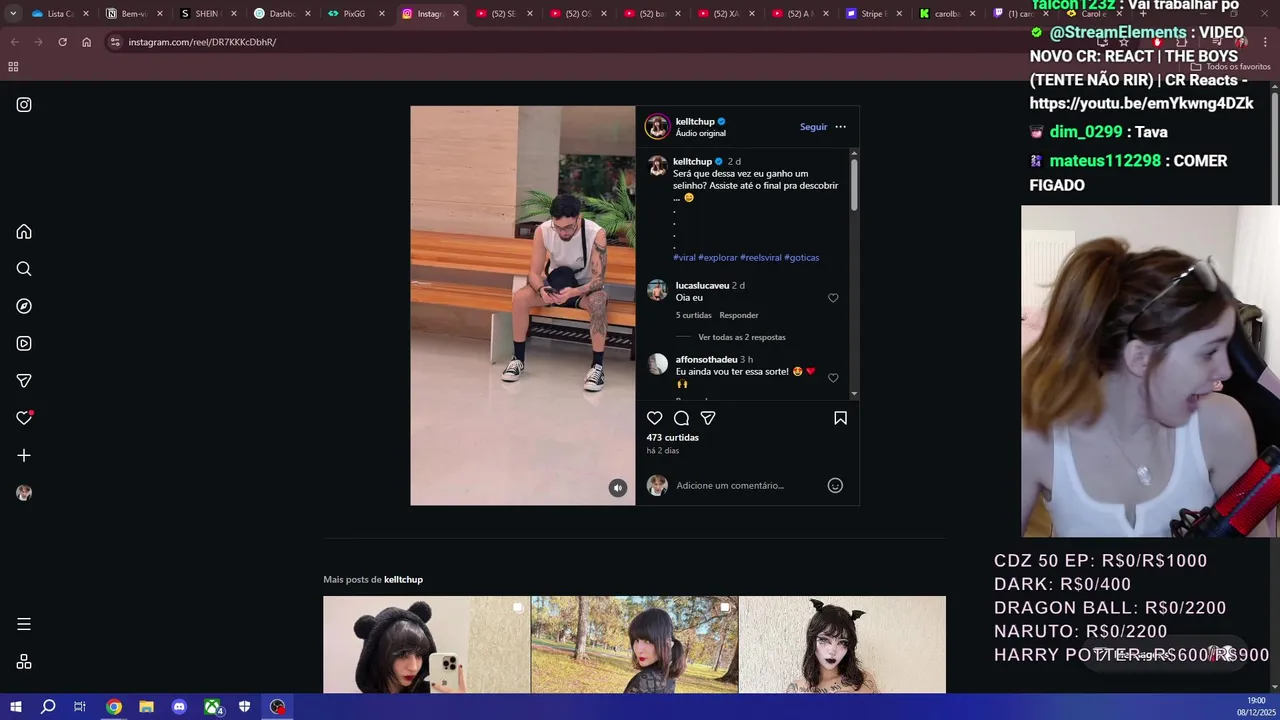Reload the page
1280x720 pixels.
pos(62,42)
